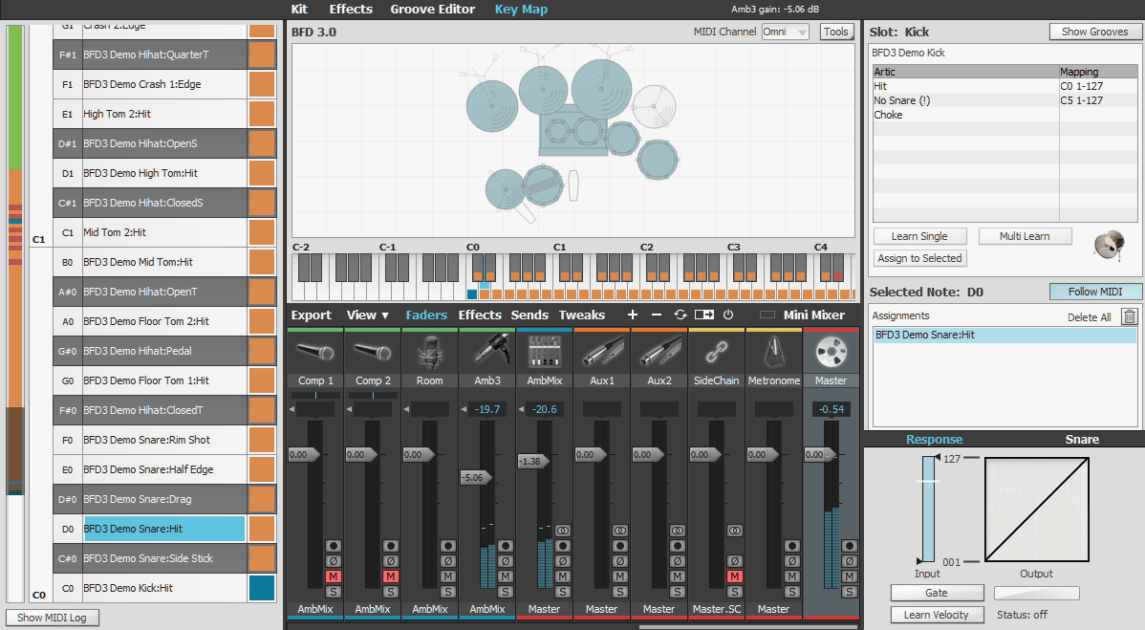Click the Amb3 fader handle at -5.06
The width and height of the screenshot is (1145, 630).
coord(475,477)
